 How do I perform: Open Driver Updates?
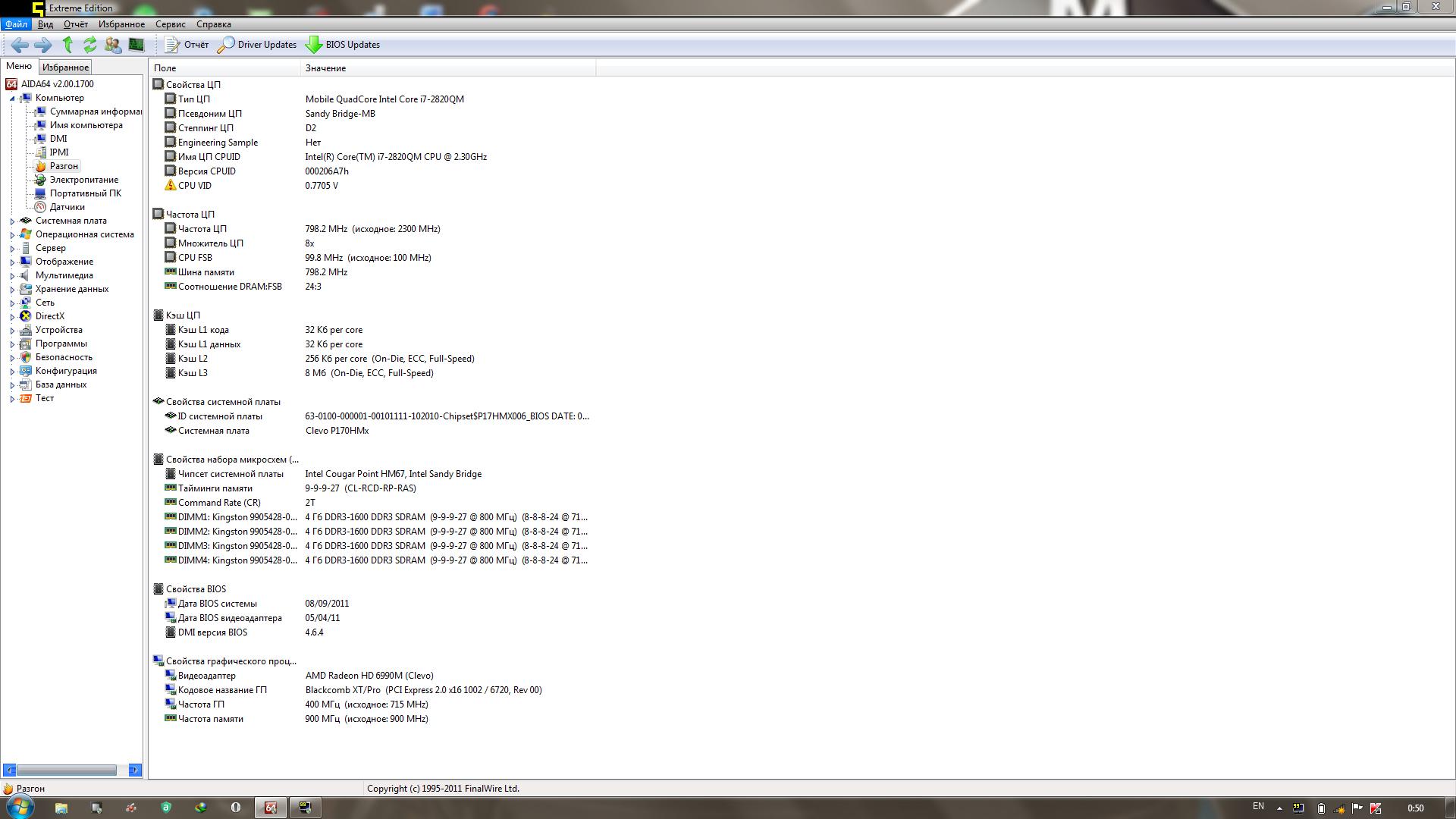tap(257, 45)
